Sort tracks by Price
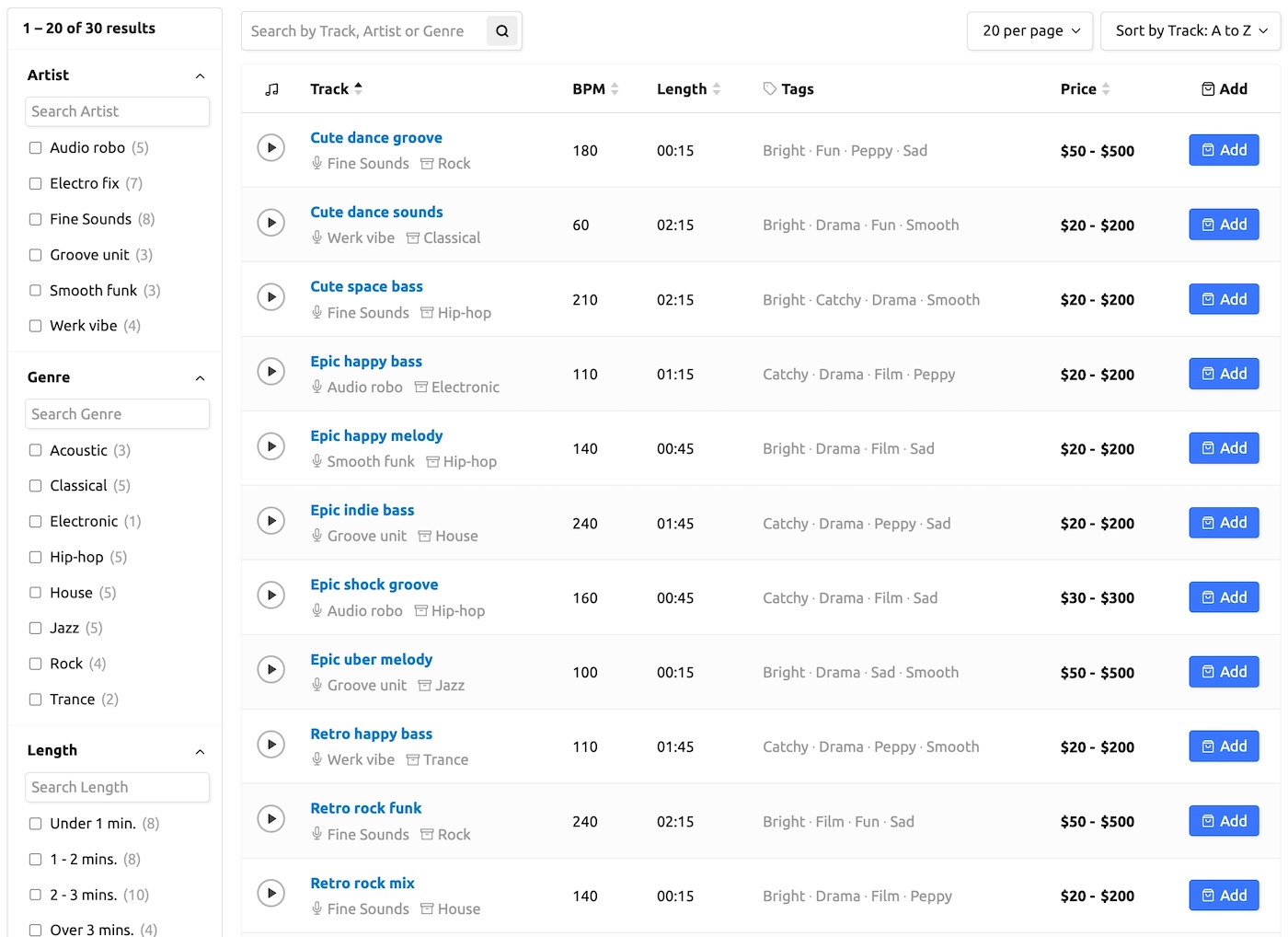This screenshot has height=937, width=1288. coord(1108,88)
